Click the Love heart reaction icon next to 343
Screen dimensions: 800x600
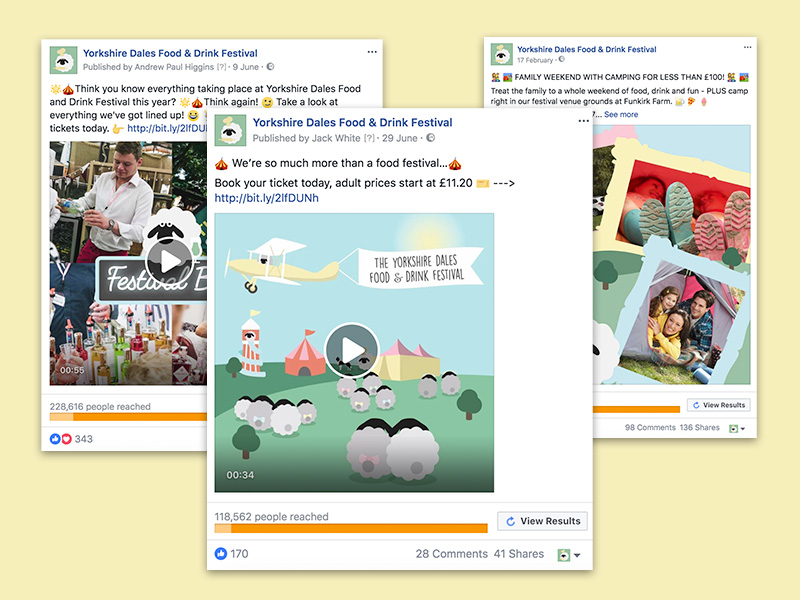tap(66, 439)
